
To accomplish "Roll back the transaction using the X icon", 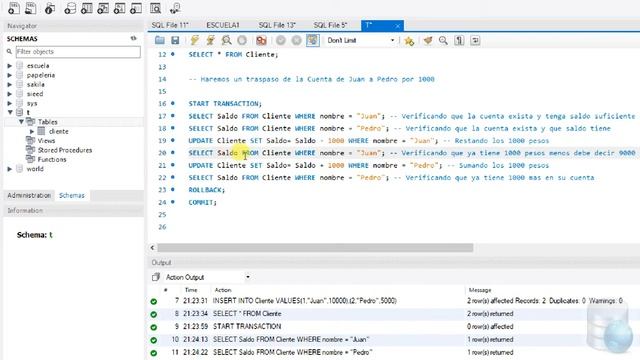I will [x=297, y=40].
